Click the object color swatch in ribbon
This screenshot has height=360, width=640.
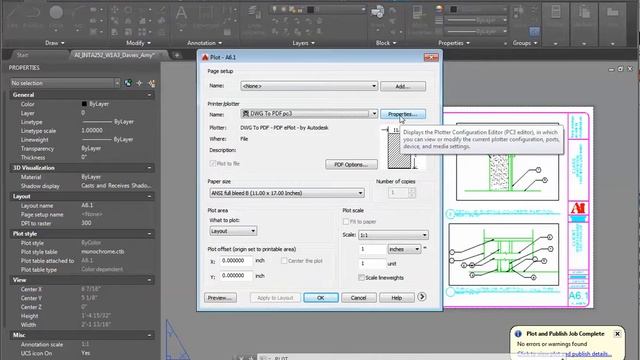[453, 9]
